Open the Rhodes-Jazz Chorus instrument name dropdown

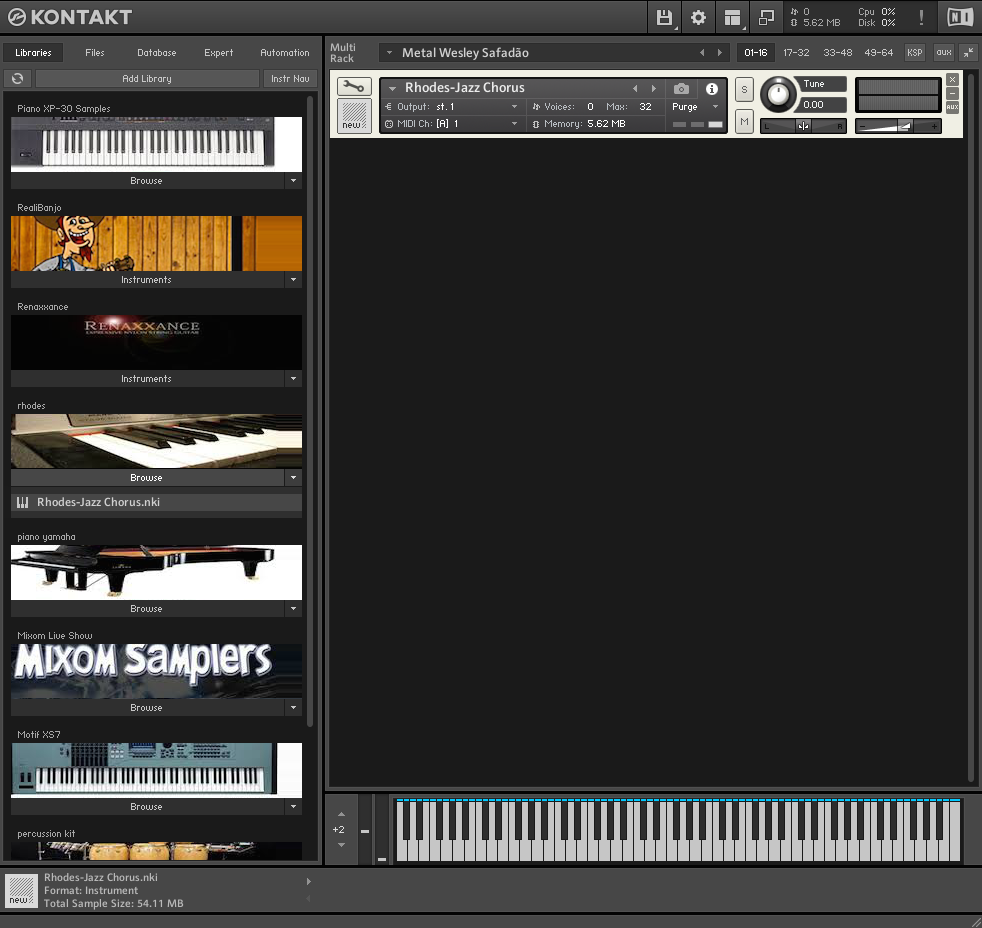click(392, 88)
